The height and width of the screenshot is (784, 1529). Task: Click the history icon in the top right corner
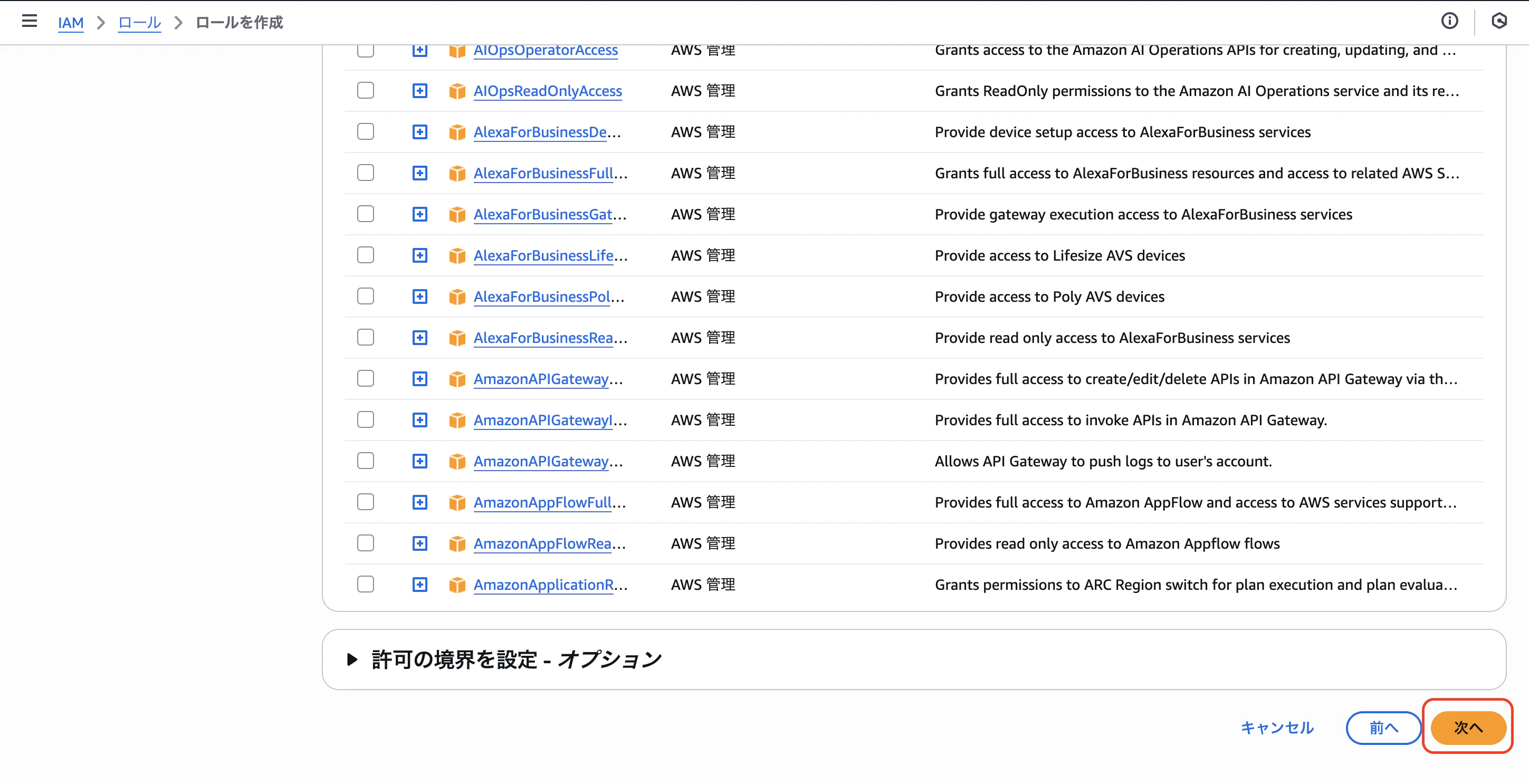(1500, 21)
